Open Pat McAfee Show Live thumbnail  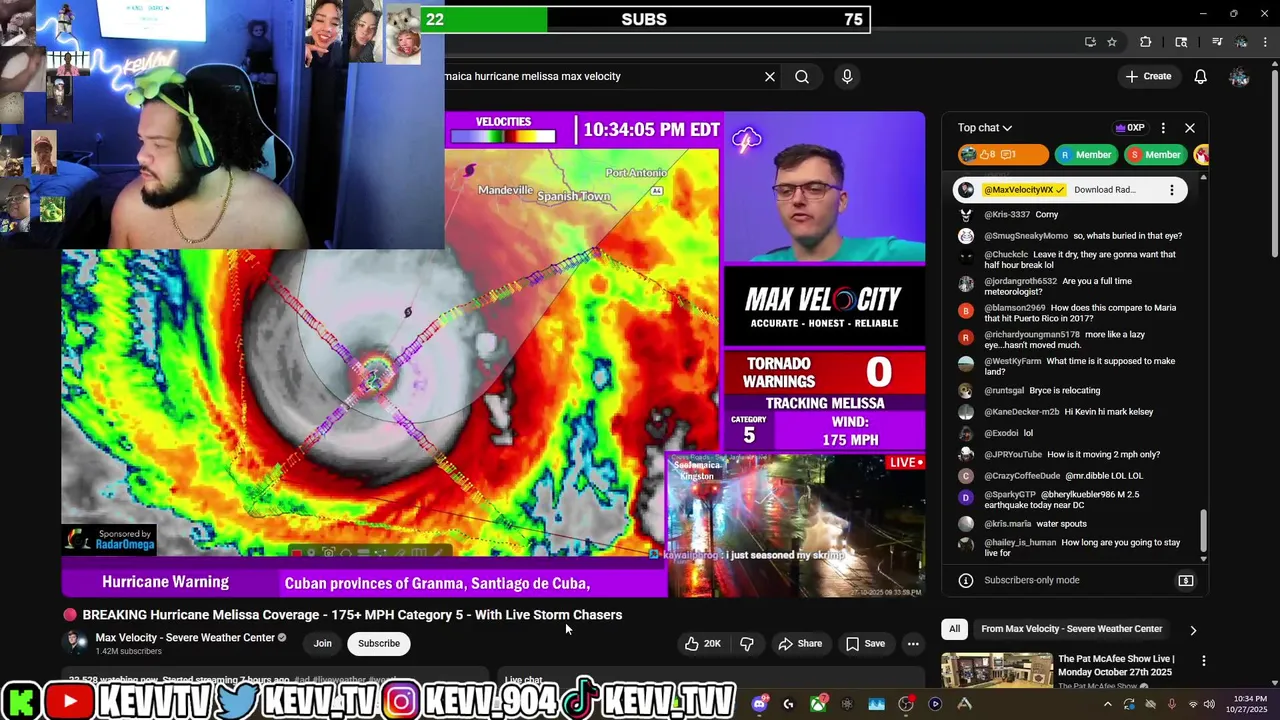pos(997,671)
